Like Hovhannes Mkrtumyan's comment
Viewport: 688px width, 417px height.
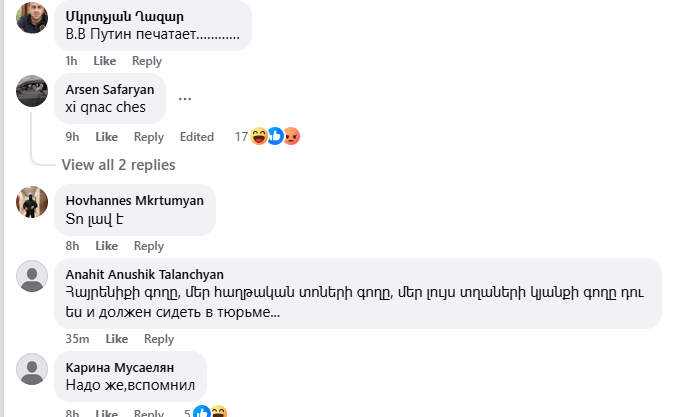click(x=106, y=246)
